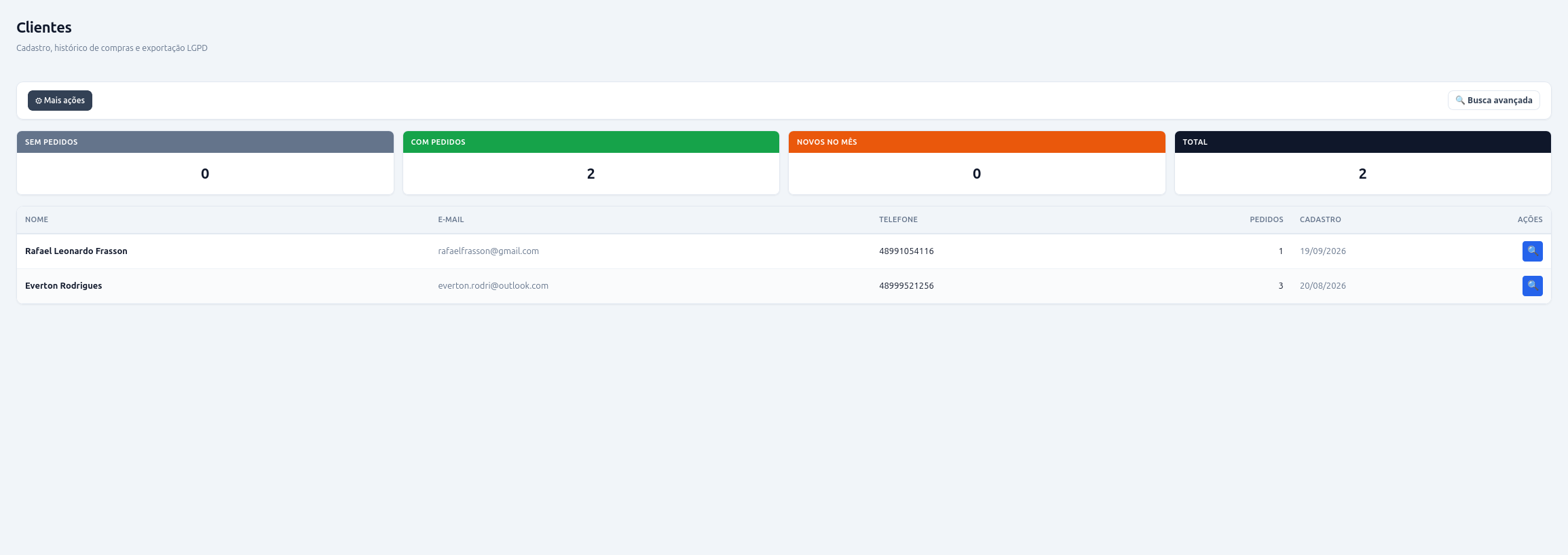
Task: Open the Mais ações menu
Action: (x=60, y=101)
